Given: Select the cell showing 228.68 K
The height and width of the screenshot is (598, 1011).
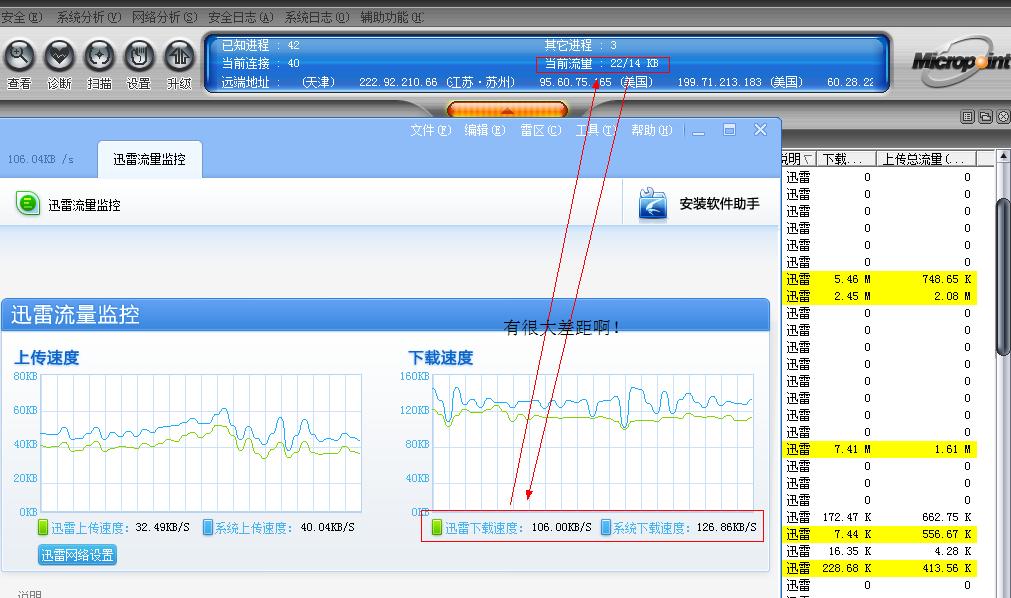Looking at the screenshot, I should click(847, 568).
